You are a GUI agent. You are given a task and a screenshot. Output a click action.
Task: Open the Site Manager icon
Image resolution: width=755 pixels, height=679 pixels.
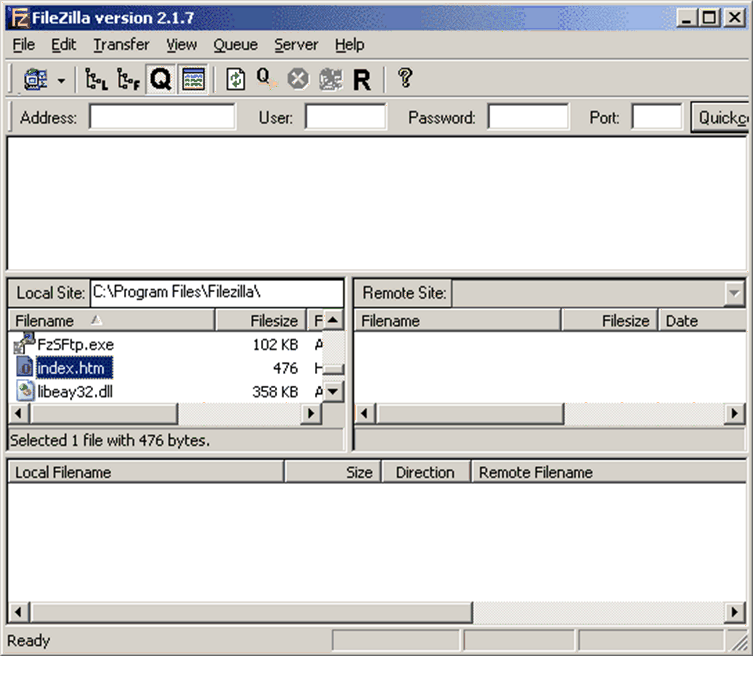pyautogui.click(x=36, y=79)
